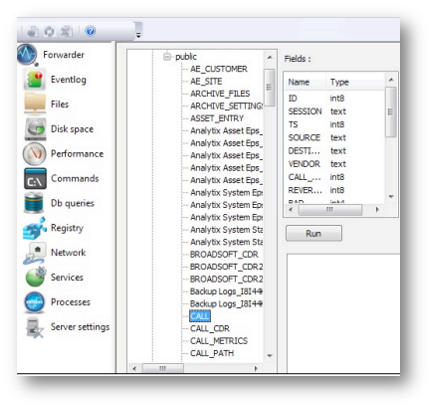The width and height of the screenshot is (433, 409).
Task: Open the Performance gauge icon
Action: 34,154
